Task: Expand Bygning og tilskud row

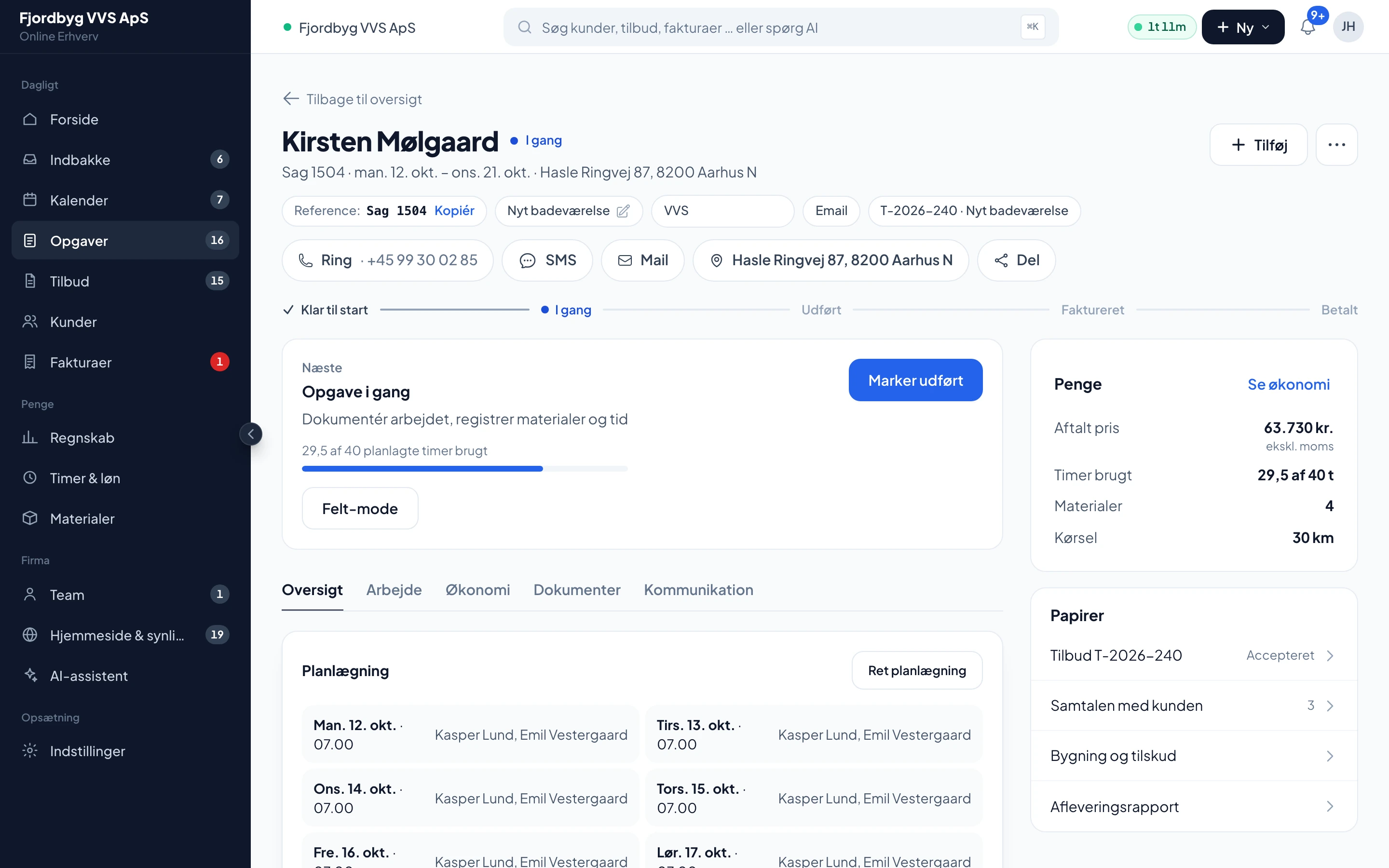Action: point(1193,756)
